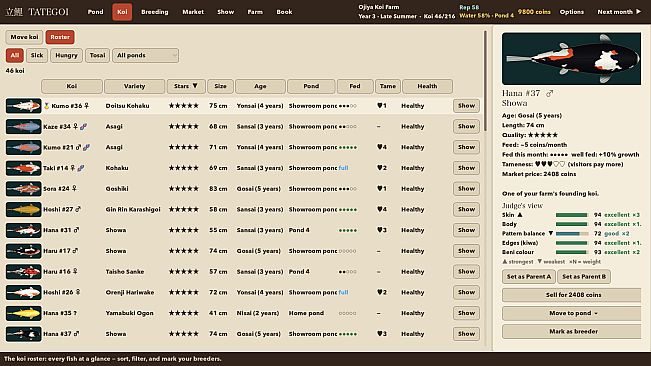The width and height of the screenshot is (651, 366).
Task: Sort by the Variety column header
Action: point(135,86)
